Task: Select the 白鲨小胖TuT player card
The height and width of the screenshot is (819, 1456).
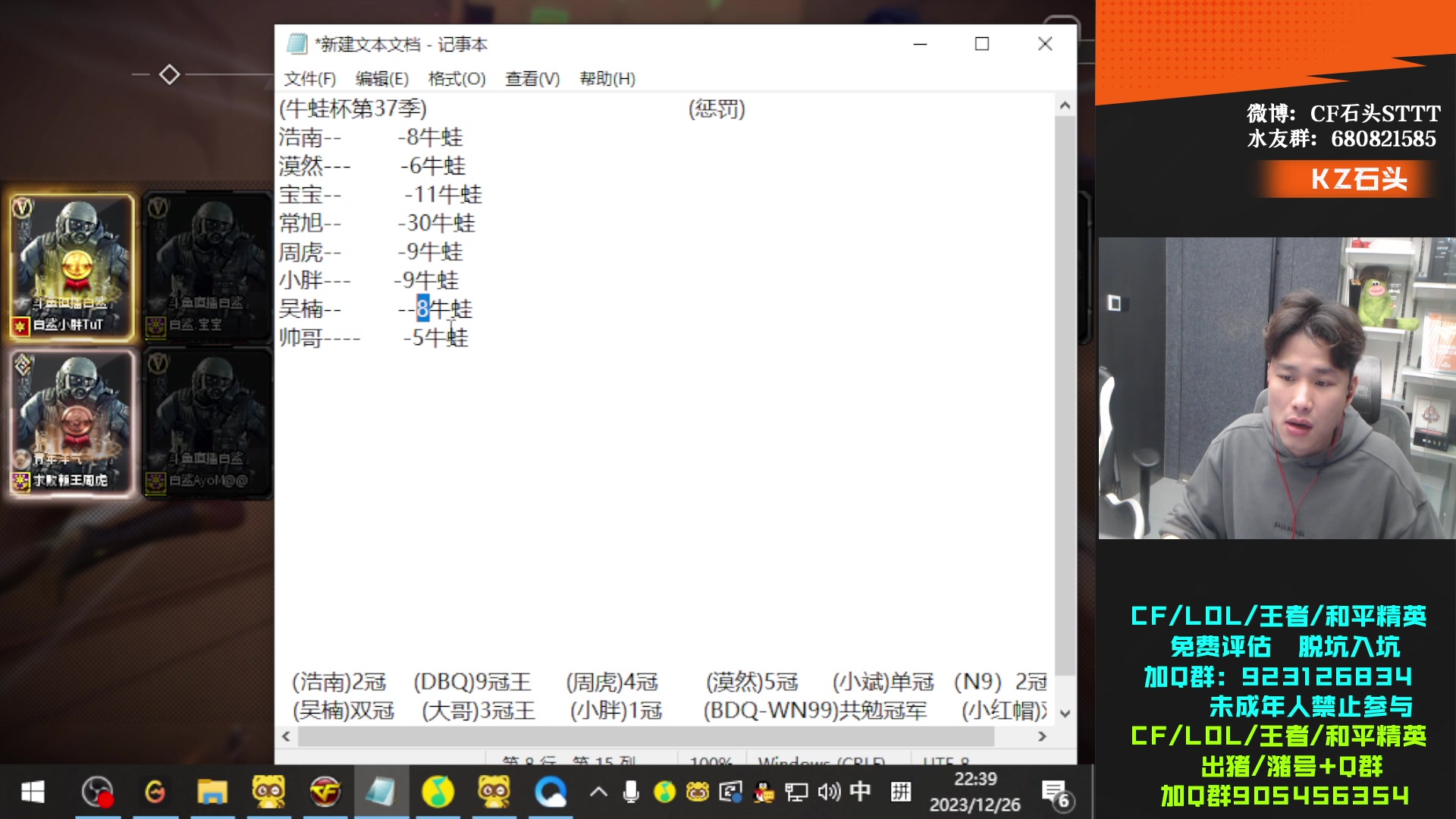Action: (x=72, y=265)
